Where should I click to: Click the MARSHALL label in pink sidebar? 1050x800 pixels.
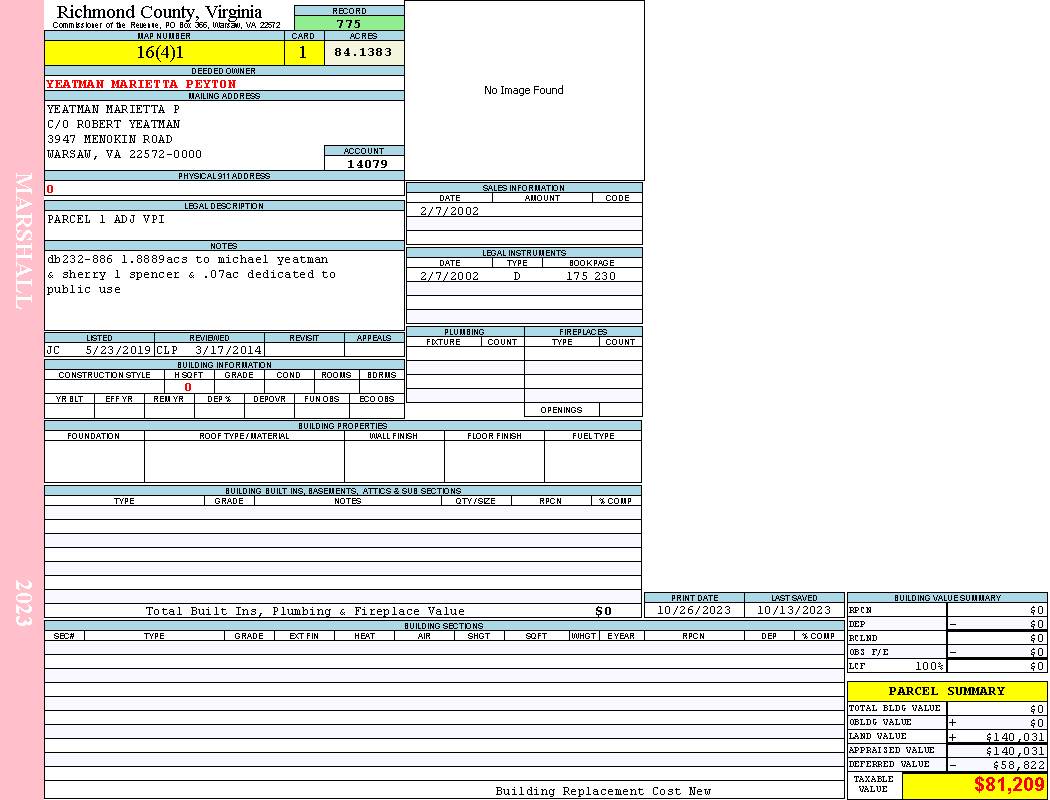tap(23, 240)
